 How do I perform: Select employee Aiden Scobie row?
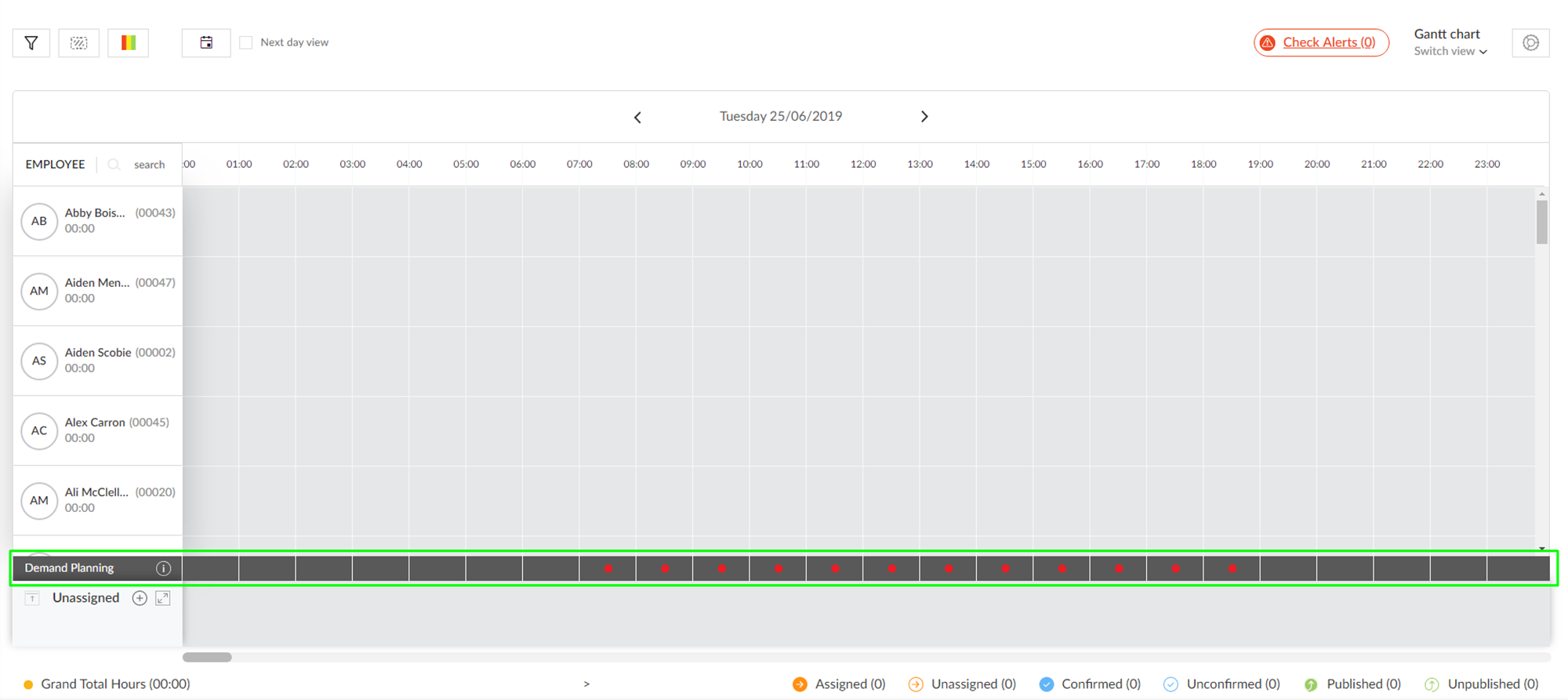tap(98, 361)
